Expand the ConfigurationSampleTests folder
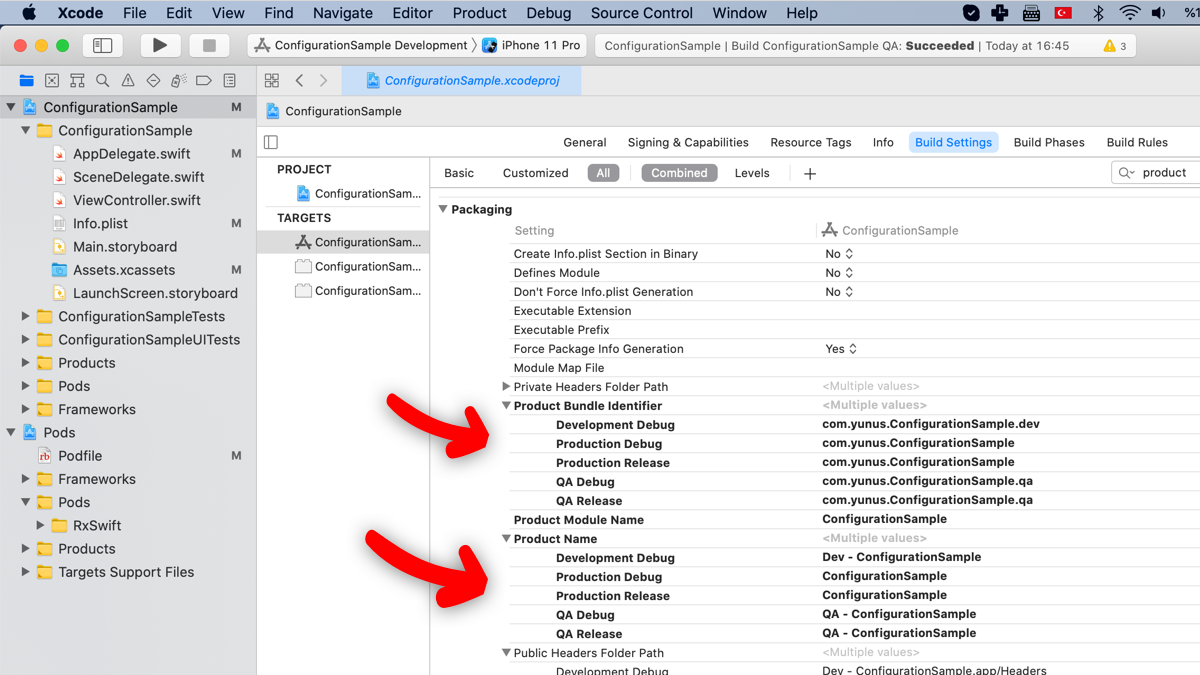 [25, 316]
